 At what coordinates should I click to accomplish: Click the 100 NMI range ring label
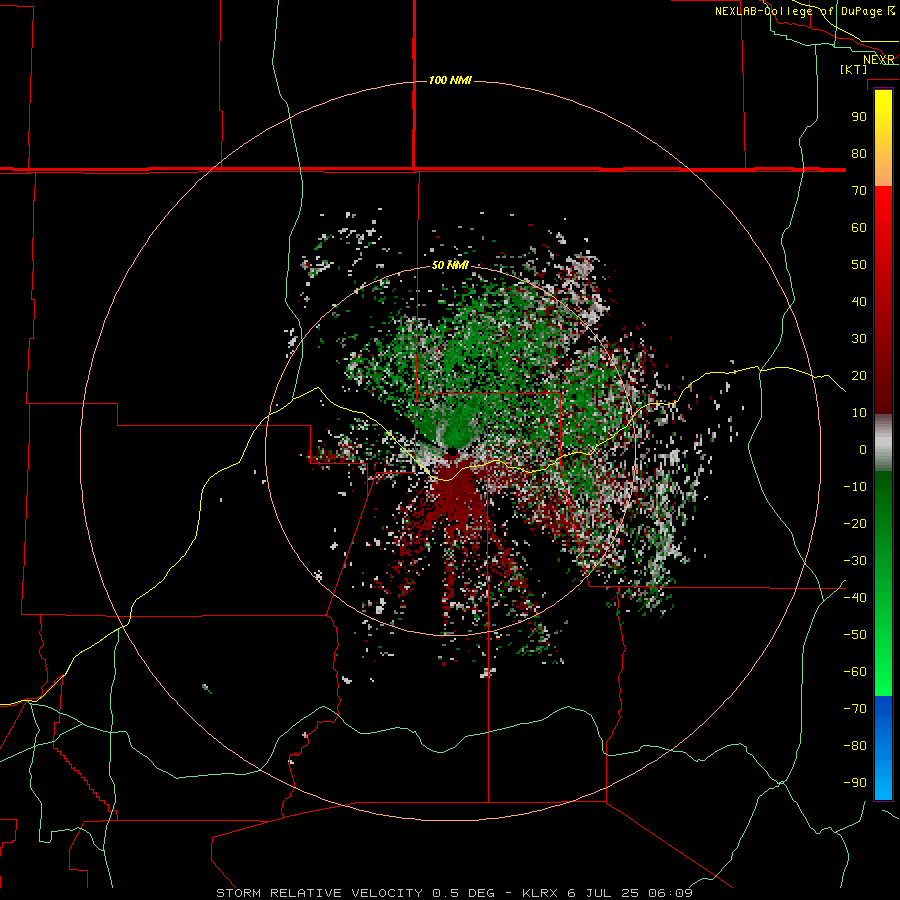pyautogui.click(x=450, y=80)
